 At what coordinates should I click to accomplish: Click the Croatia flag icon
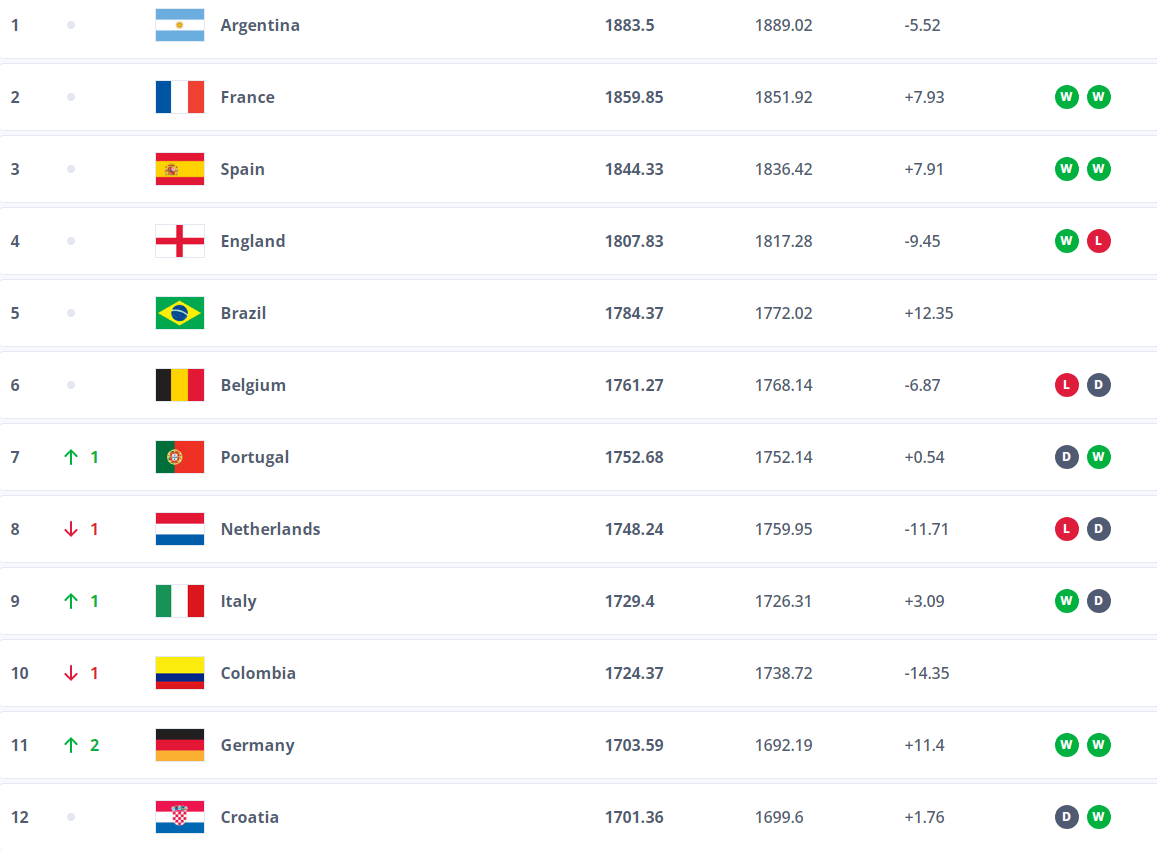180,817
